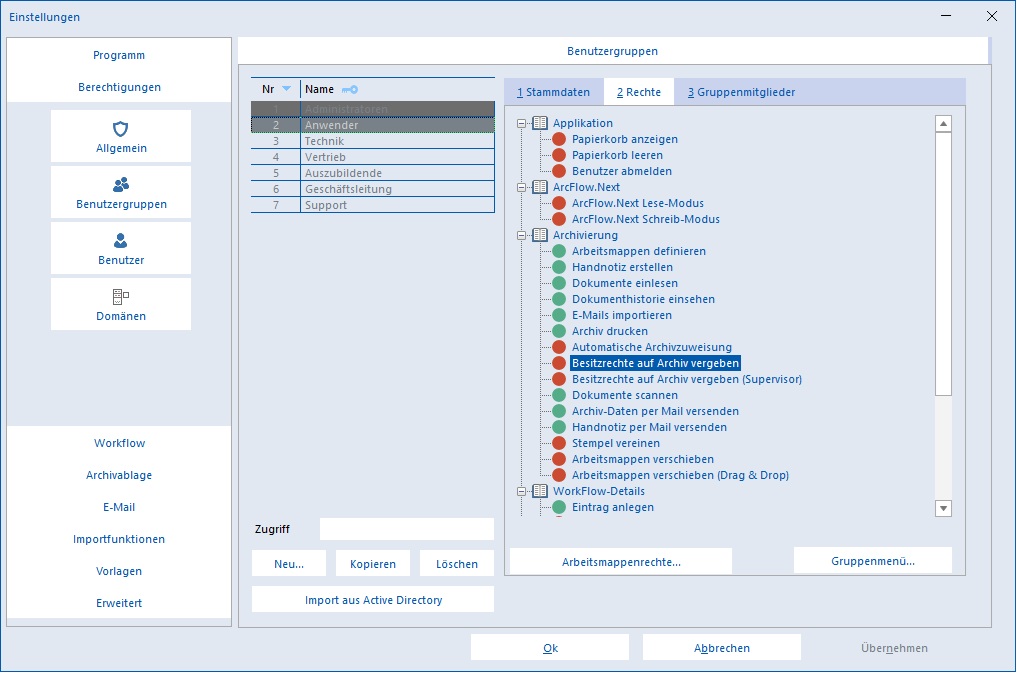The height and width of the screenshot is (673, 1017).
Task: Click the WorkFlow-Details book icon
Action: (x=540, y=491)
